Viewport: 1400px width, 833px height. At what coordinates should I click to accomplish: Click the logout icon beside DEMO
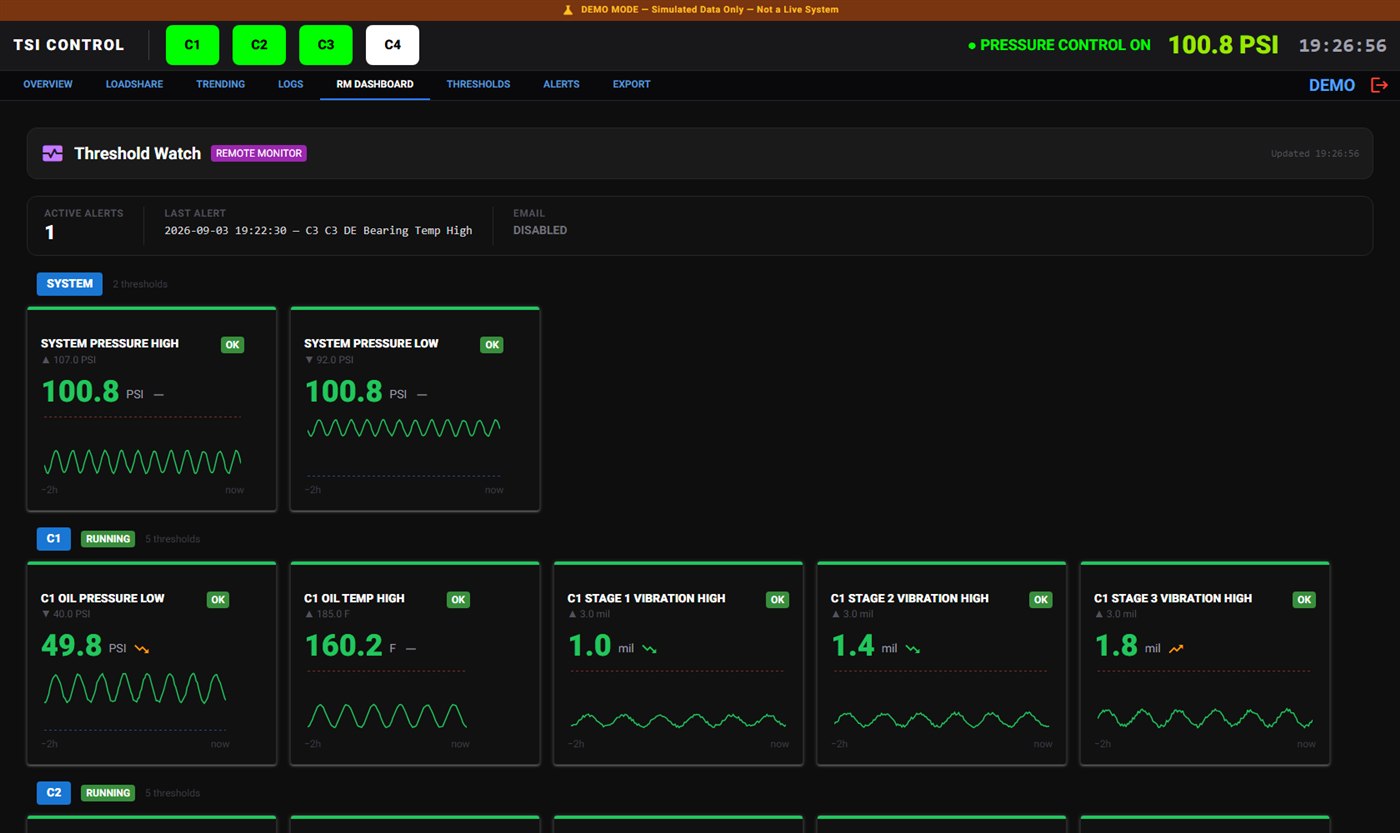point(1379,85)
